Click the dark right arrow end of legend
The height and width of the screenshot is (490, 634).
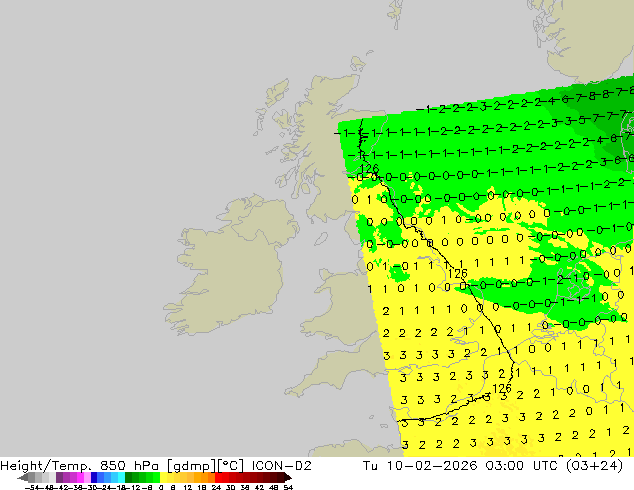[288, 477]
